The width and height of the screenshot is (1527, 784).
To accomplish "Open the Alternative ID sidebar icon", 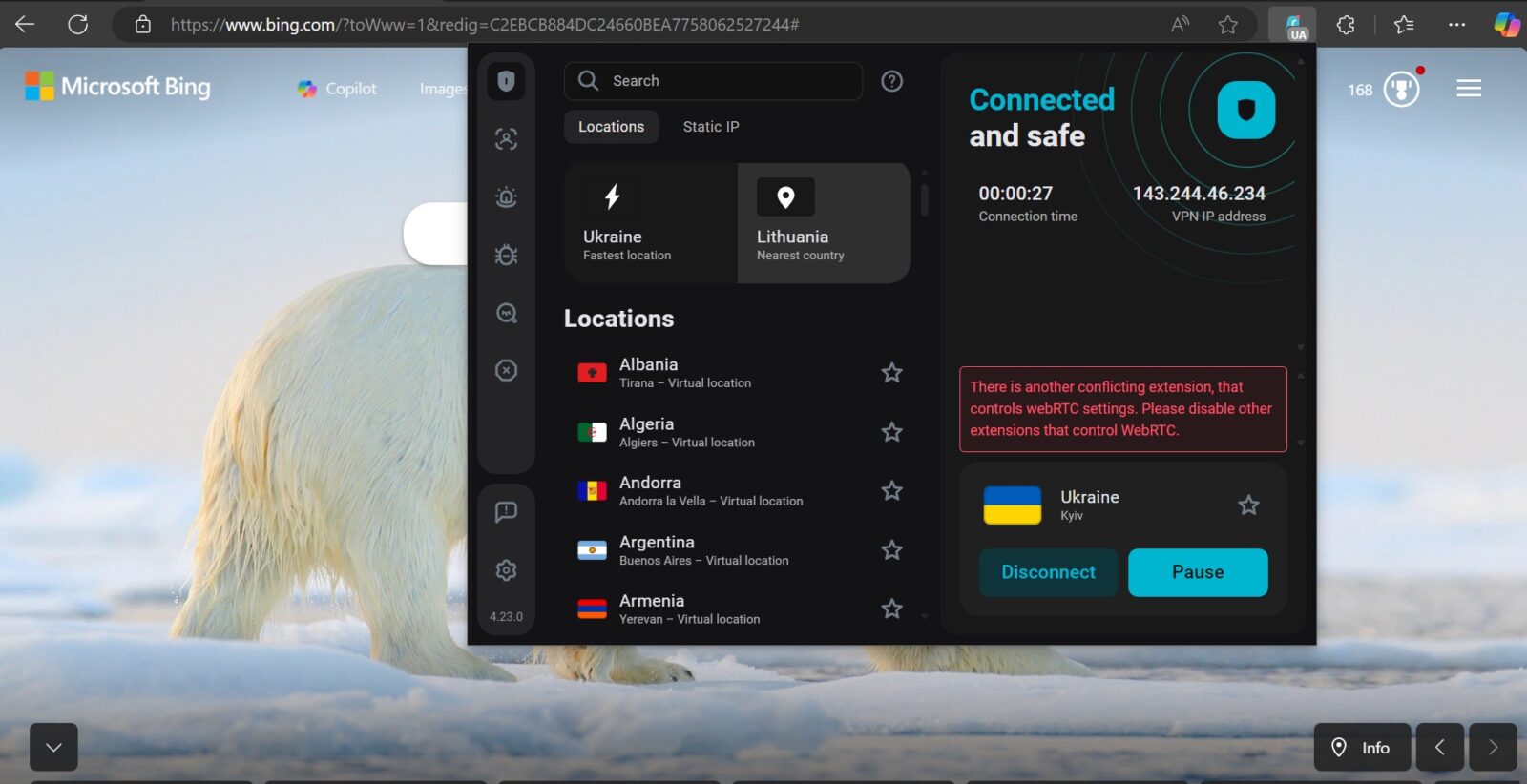I will coord(506,139).
